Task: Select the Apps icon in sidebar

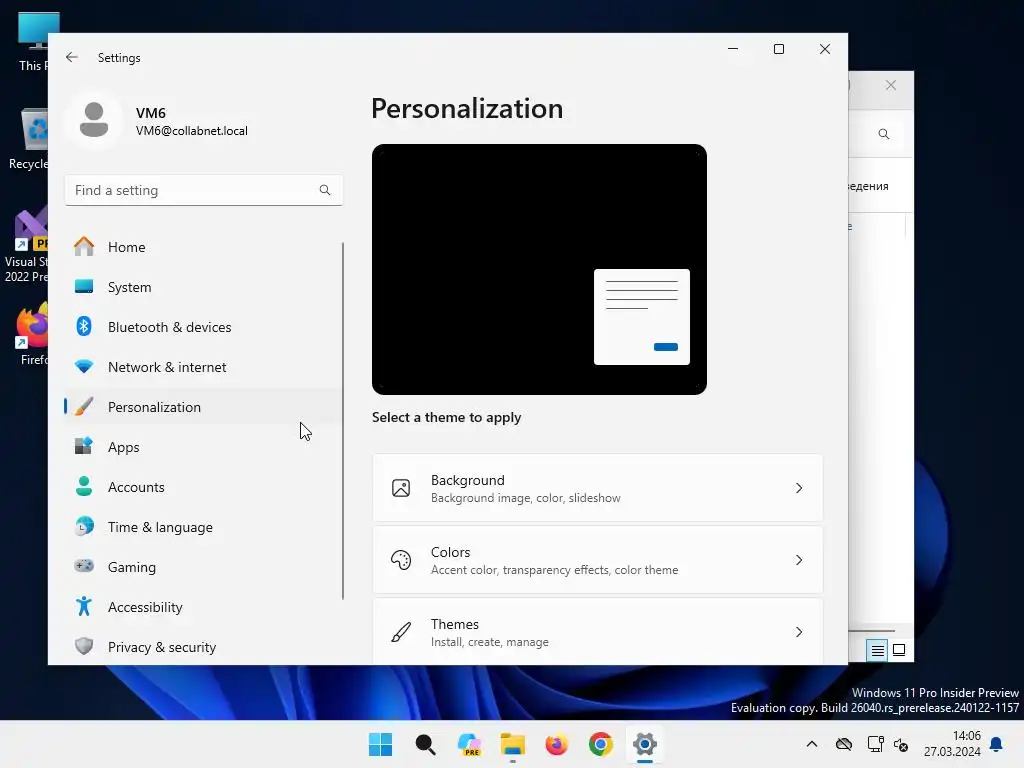Action: click(84, 447)
